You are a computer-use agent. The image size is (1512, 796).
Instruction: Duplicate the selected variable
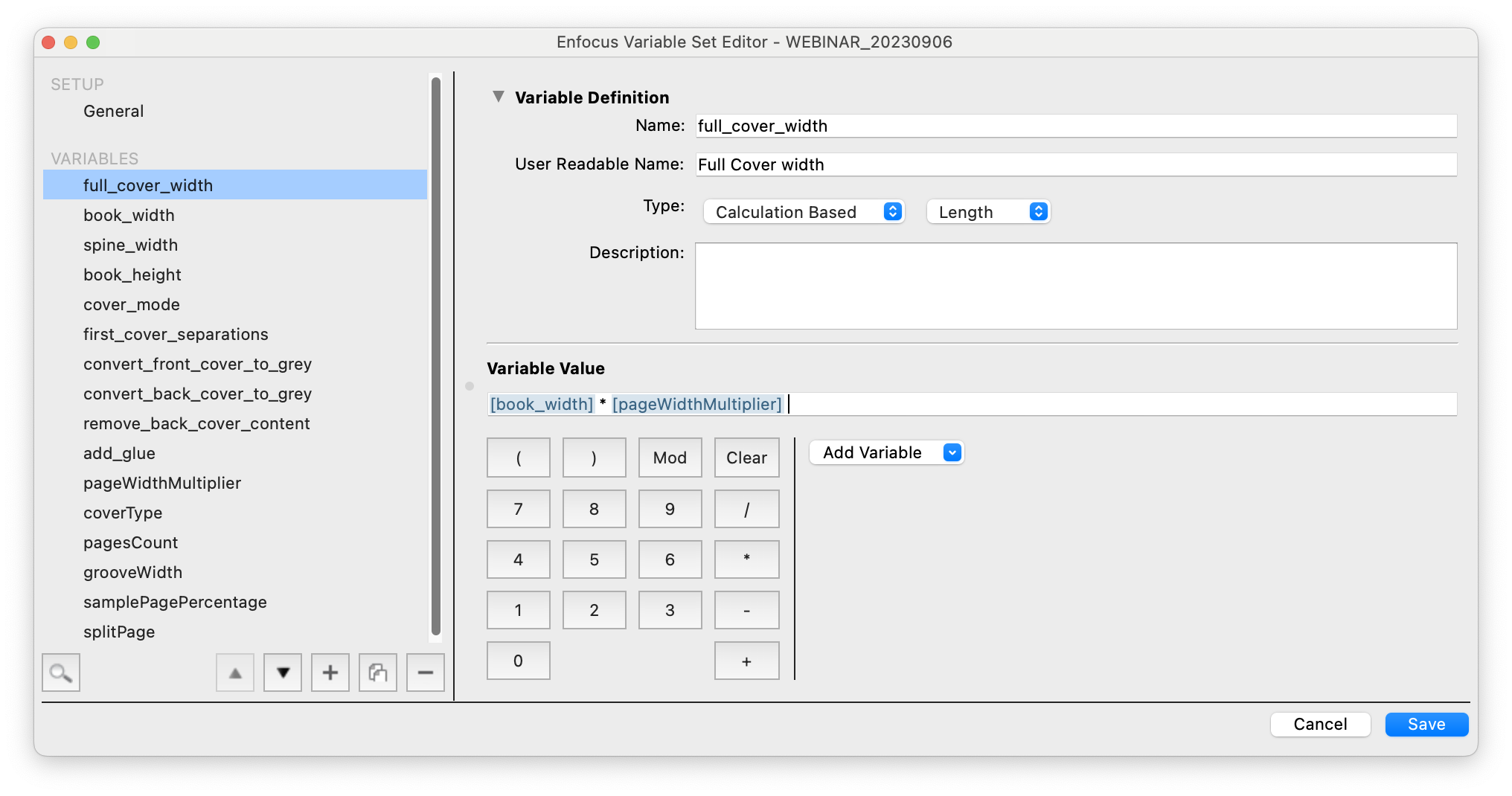(378, 673)
